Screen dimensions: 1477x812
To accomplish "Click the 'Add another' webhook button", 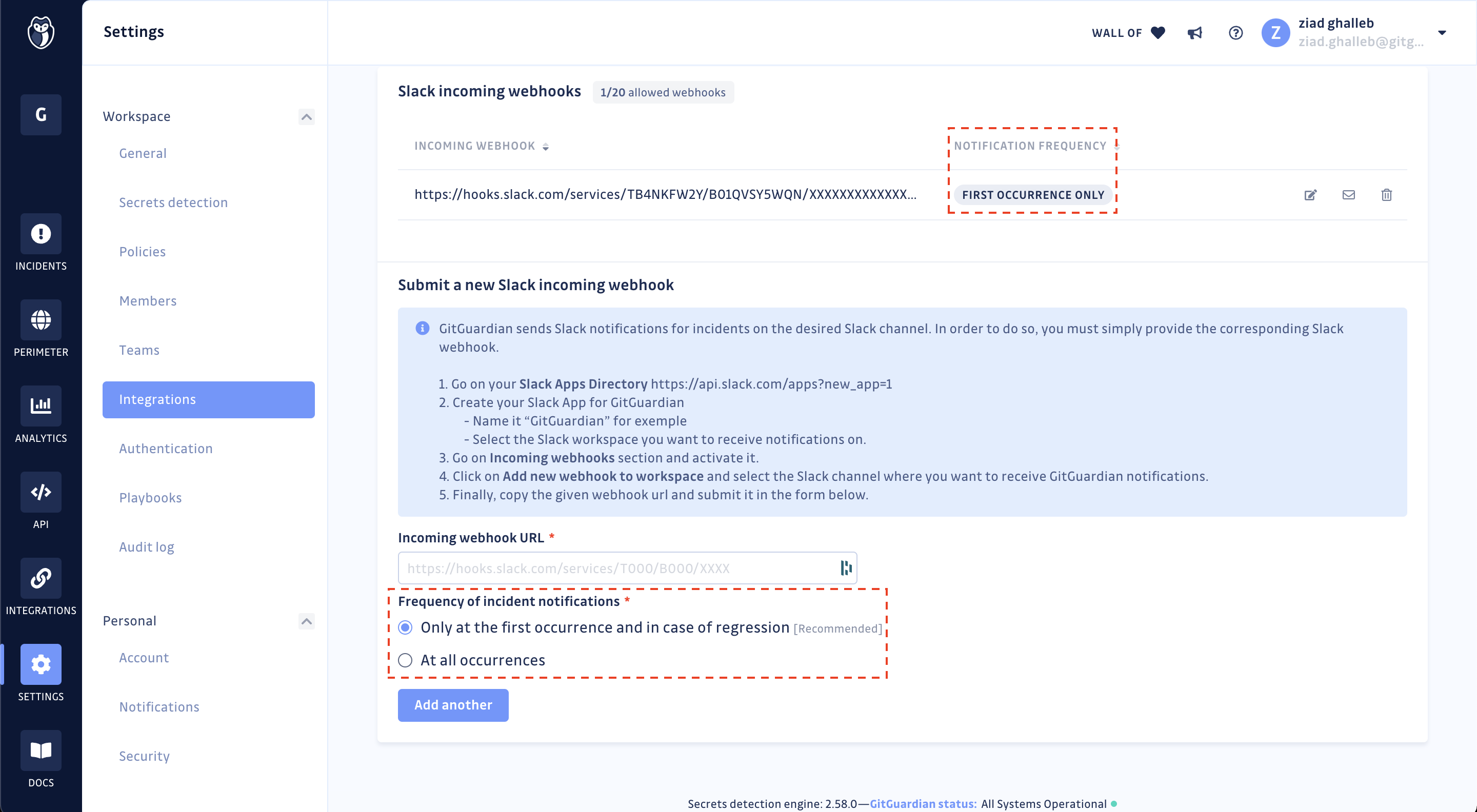I will 453,704.
